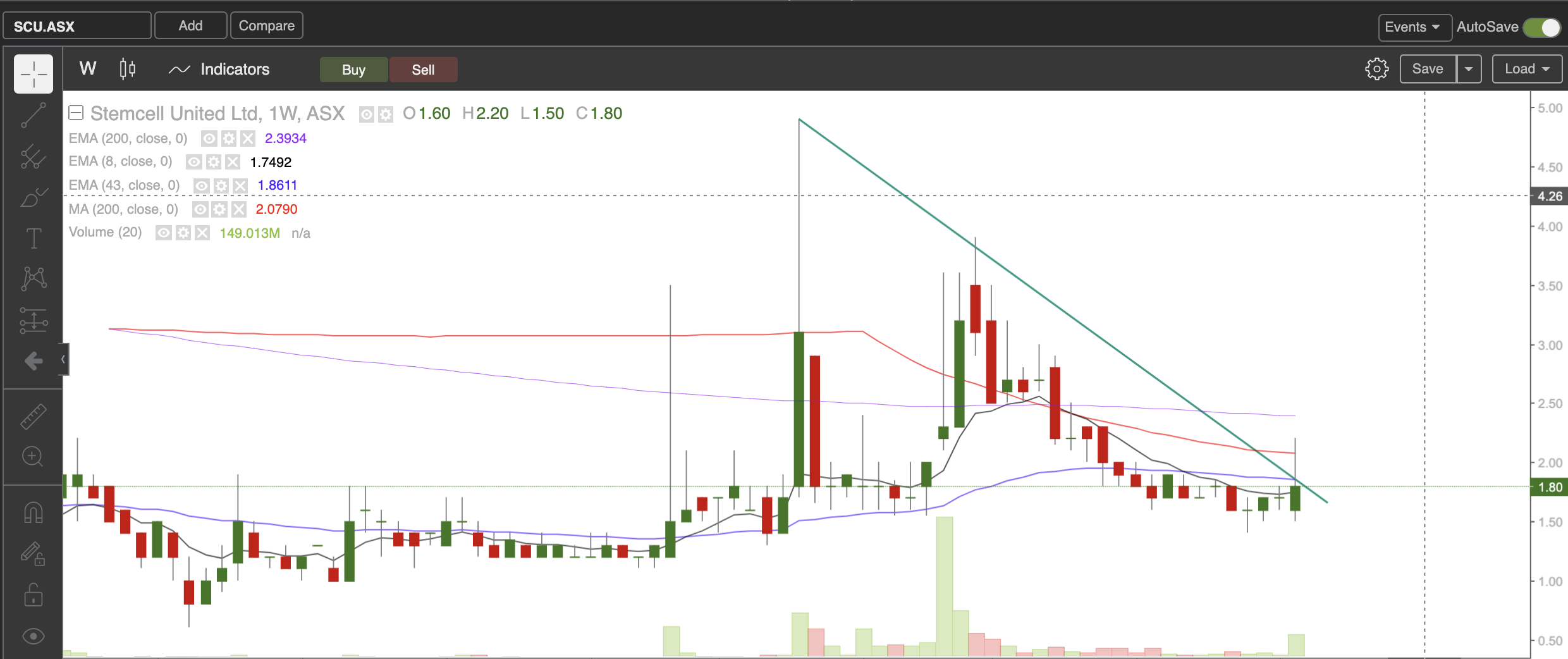This screenshot has width=1568, height=659.
Task: Open the Indicators menu
Action: [219, 69]
